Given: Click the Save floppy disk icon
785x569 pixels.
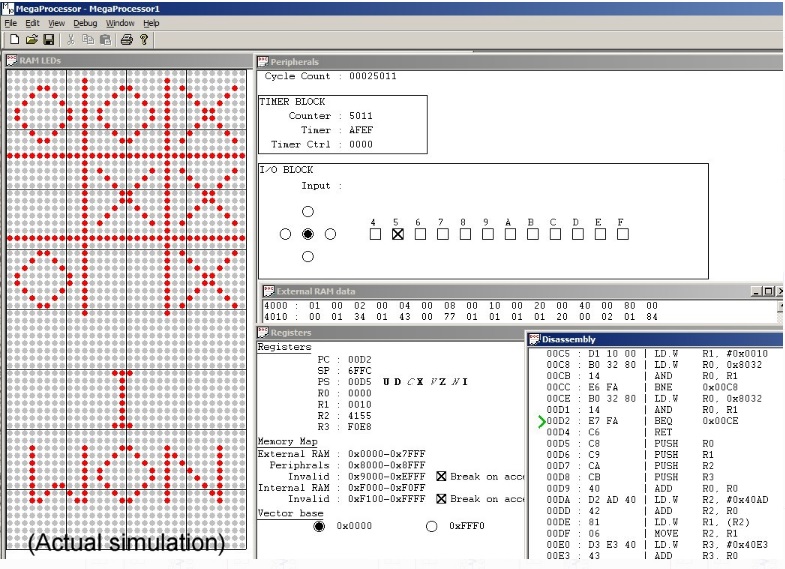Looking at the screenshot, I should (49, 40).
